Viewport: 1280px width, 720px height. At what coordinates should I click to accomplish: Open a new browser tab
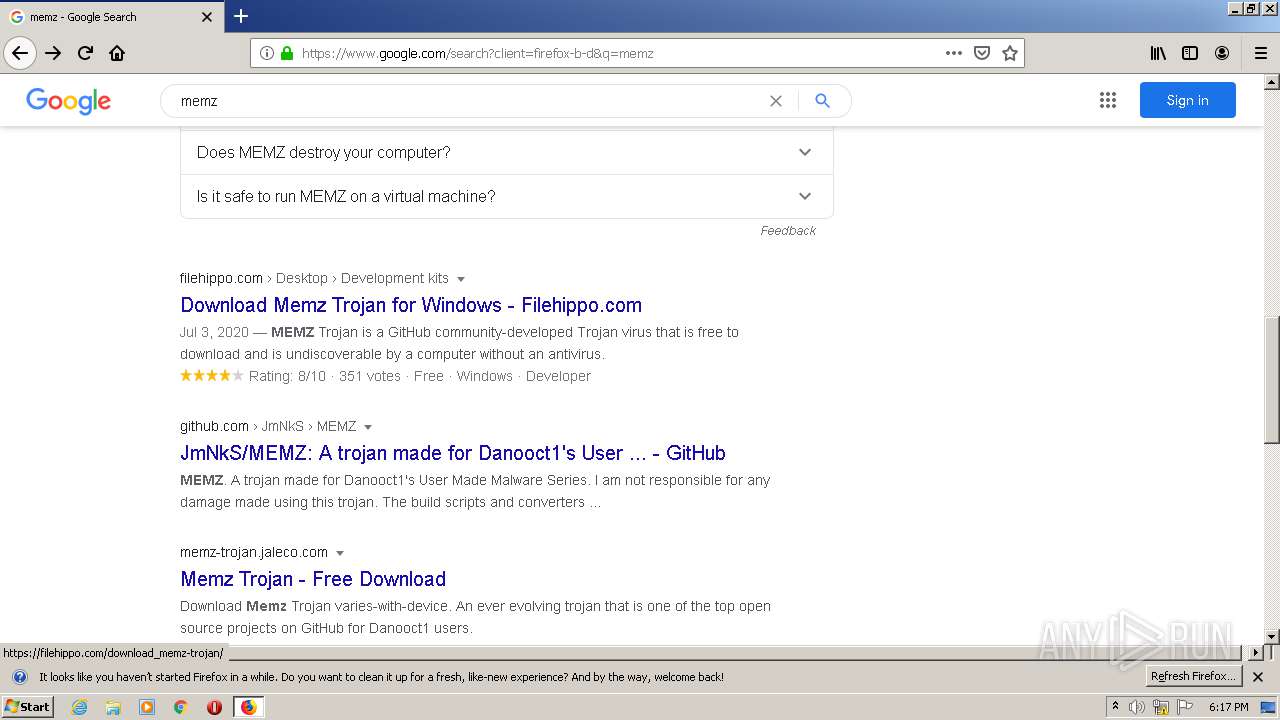[x=241, y=16]
